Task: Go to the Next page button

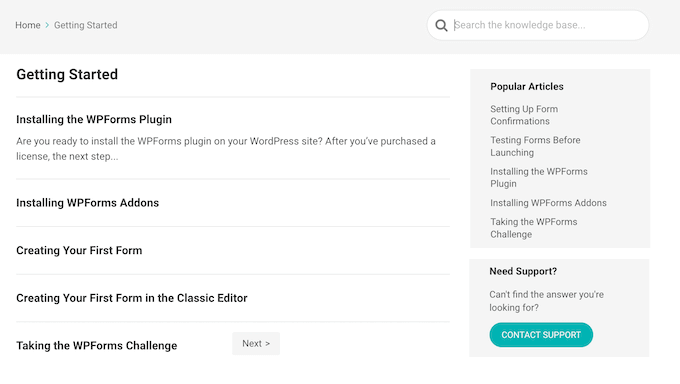Action: 256,344
